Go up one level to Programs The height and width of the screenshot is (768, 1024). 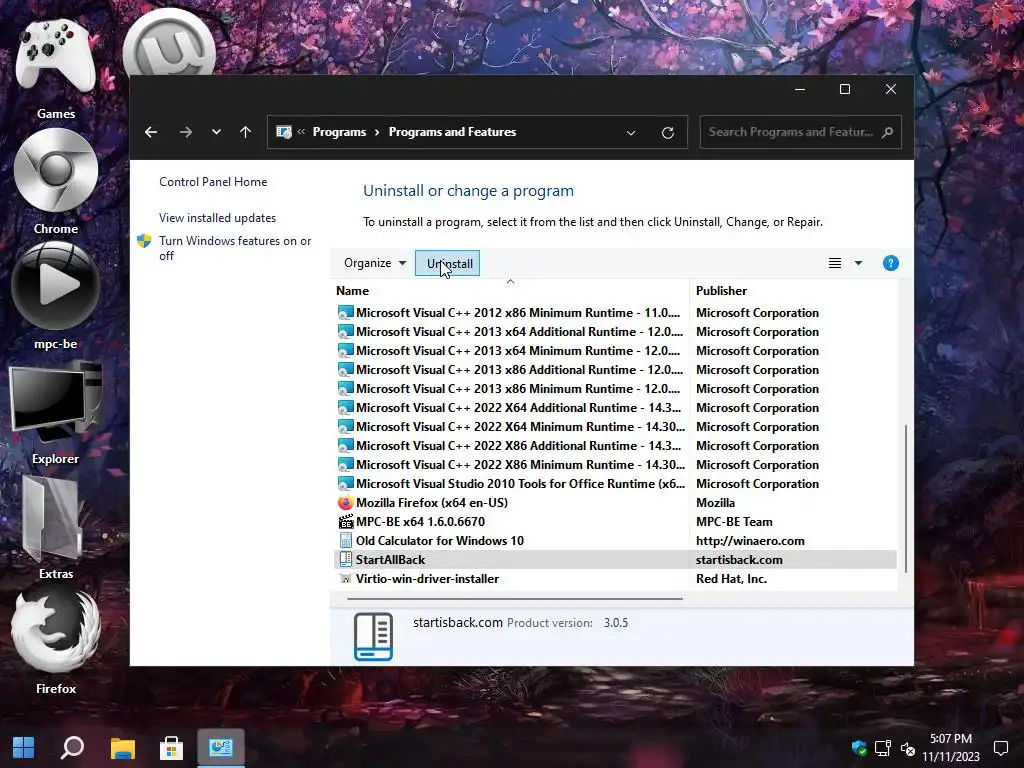(x=246, y=132)
